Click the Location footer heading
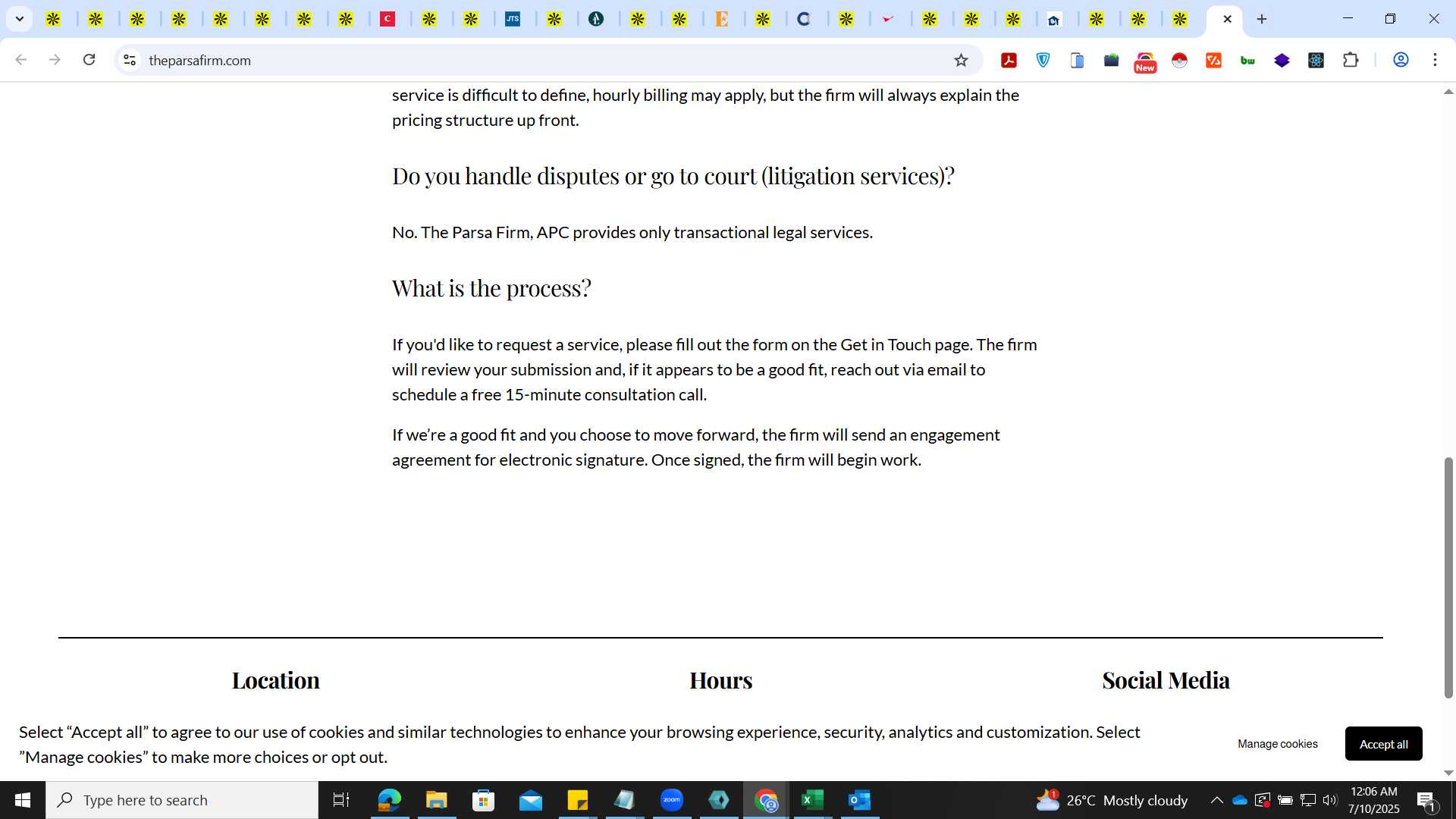This screenshot has height=819, width=1456. tap(275, 680)
